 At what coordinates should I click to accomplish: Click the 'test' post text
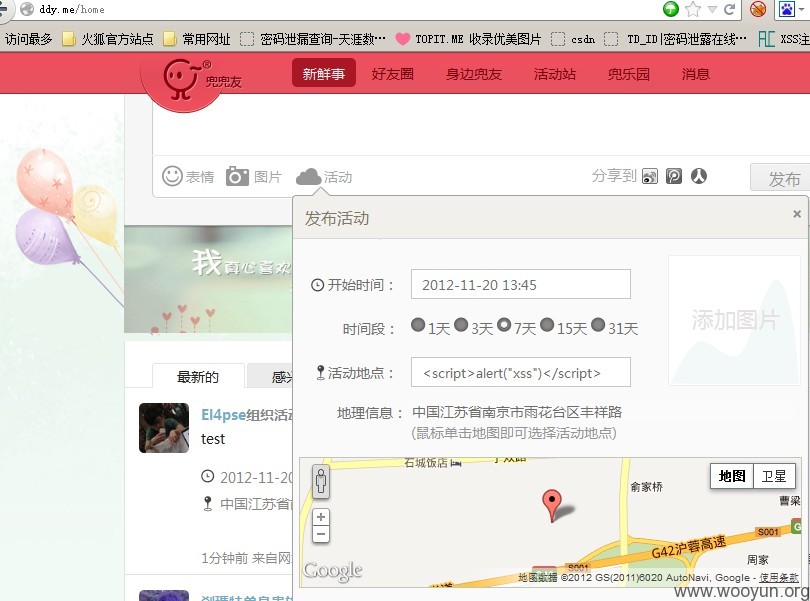(213, 439)
